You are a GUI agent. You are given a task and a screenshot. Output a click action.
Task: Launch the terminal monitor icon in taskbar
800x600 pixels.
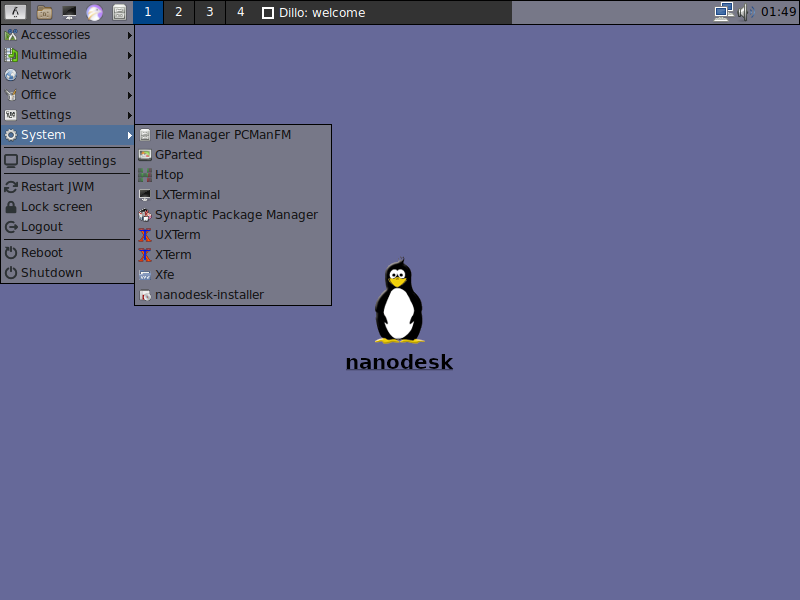tap(69, 12)
